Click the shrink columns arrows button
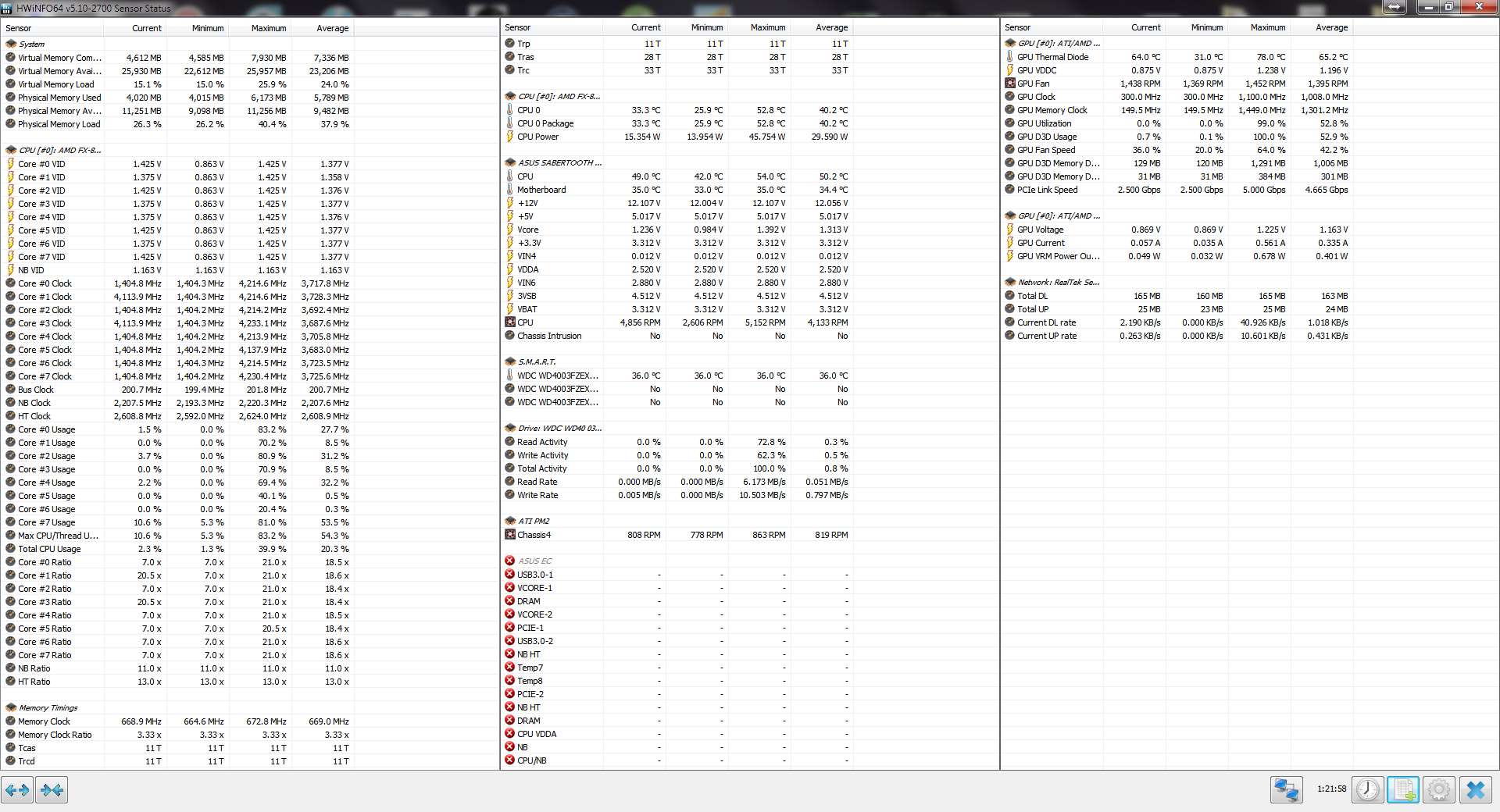1500x812 pixels. click(52, 790)
